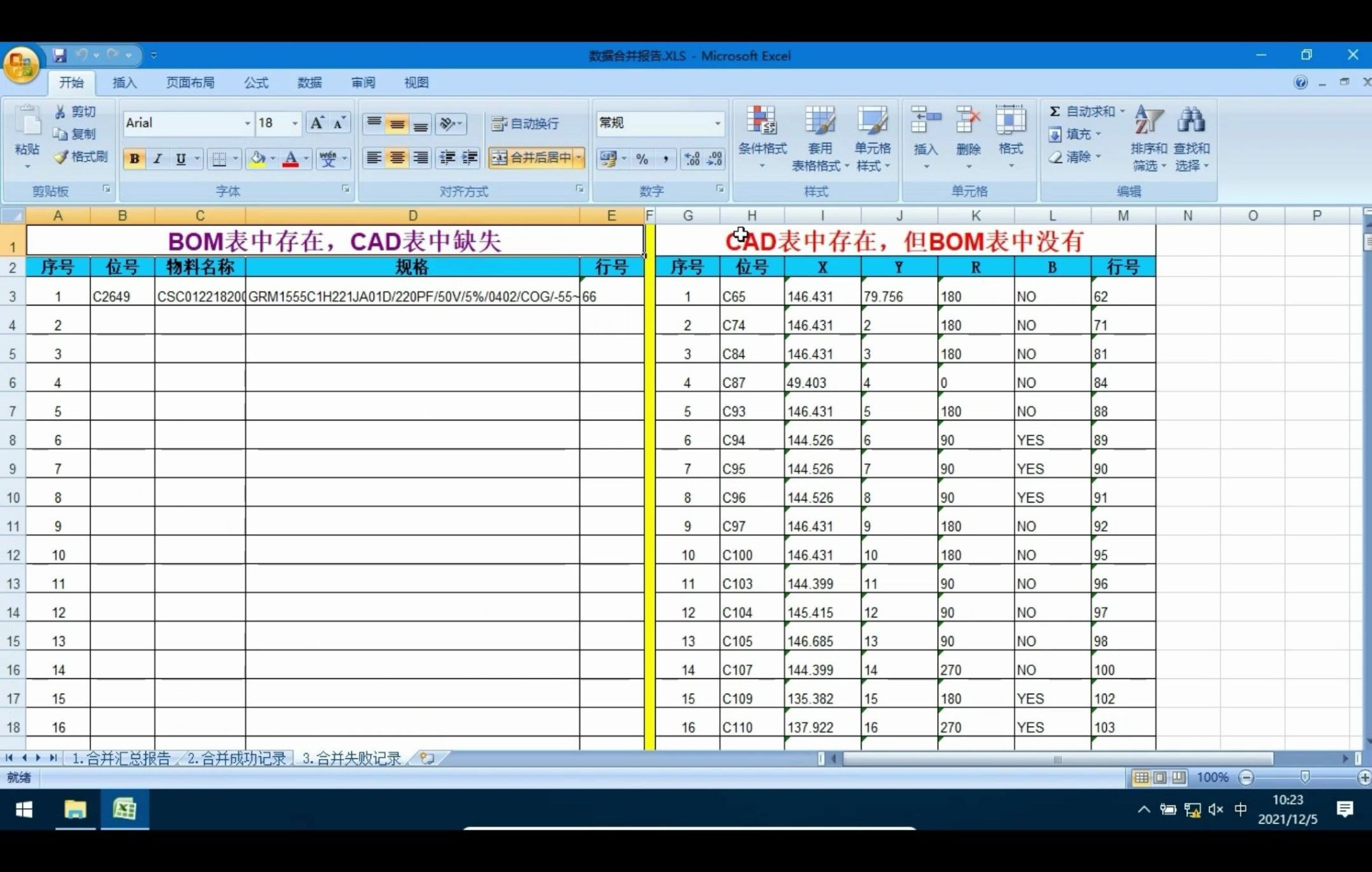The height and width of the screenshot is (872, 1372).
Task: Expand the AutoSum (自动求和) dropdown arrow
Action: click(x=1122, y=111)
